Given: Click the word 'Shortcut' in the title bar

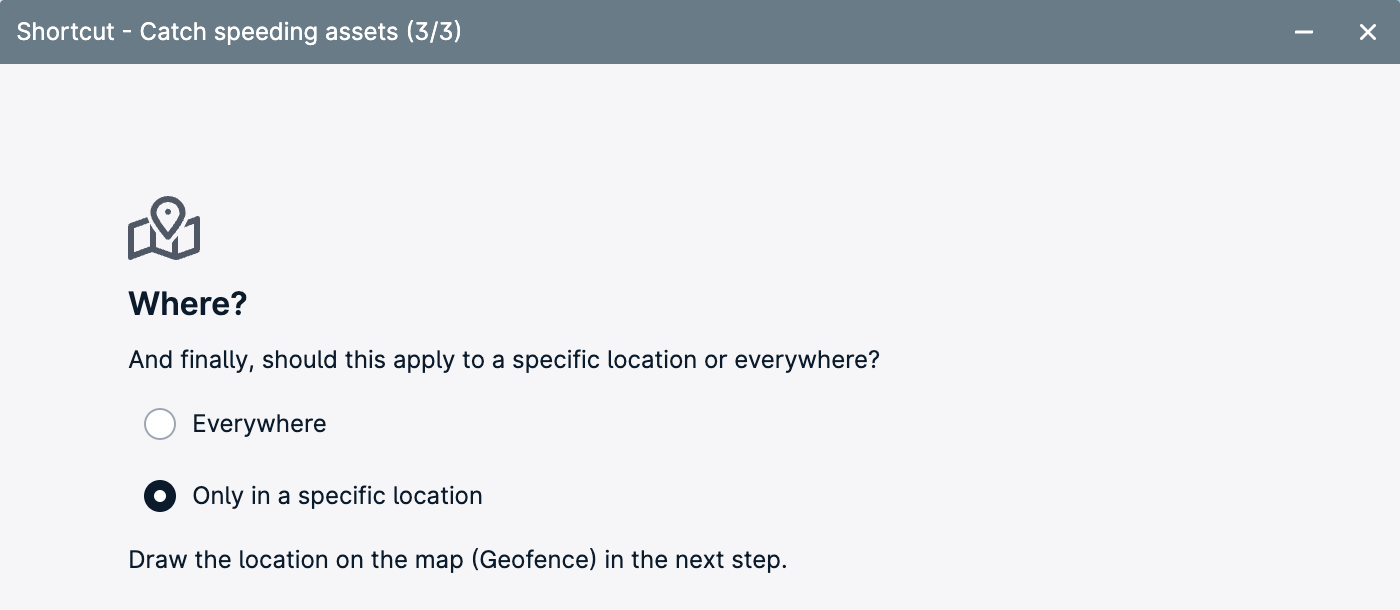Looking at the screenshot, I should tap(66, 32).
